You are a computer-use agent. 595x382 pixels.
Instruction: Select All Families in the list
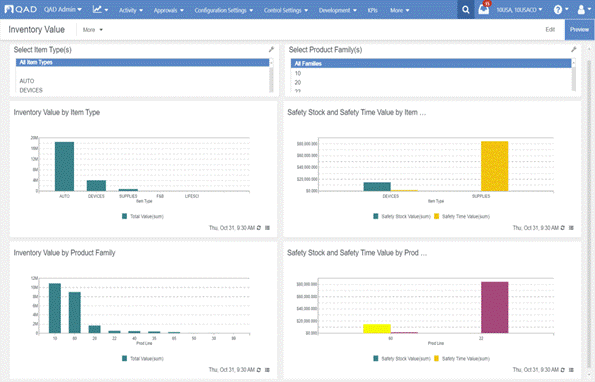coord(431,63)
